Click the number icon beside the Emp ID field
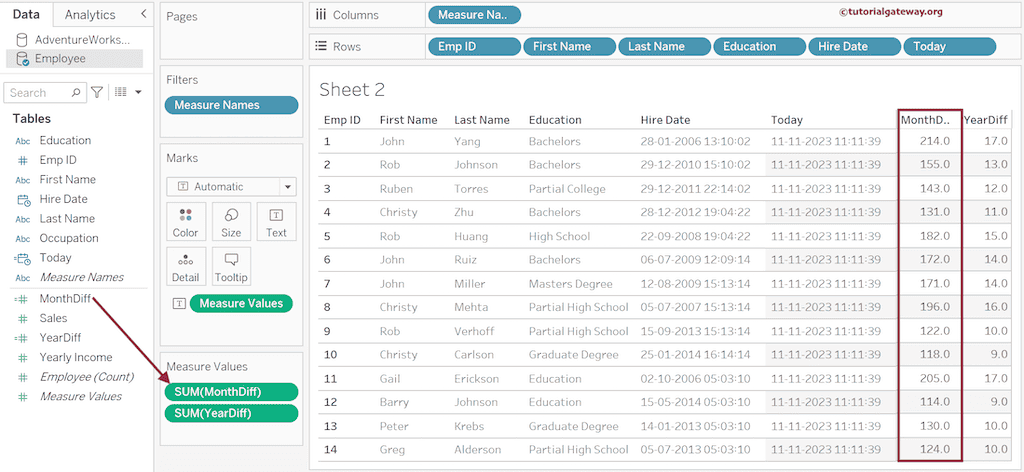The height and width of the screenshot is (472, 1024). (x=22, y=160)
